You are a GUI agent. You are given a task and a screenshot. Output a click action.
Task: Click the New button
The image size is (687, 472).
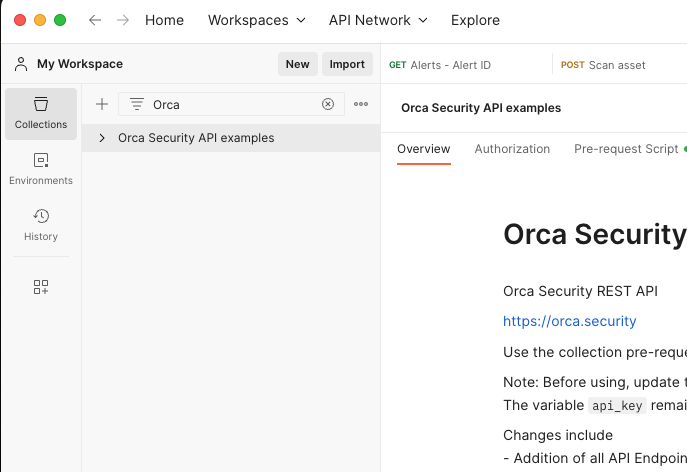(x=297, y=64)
